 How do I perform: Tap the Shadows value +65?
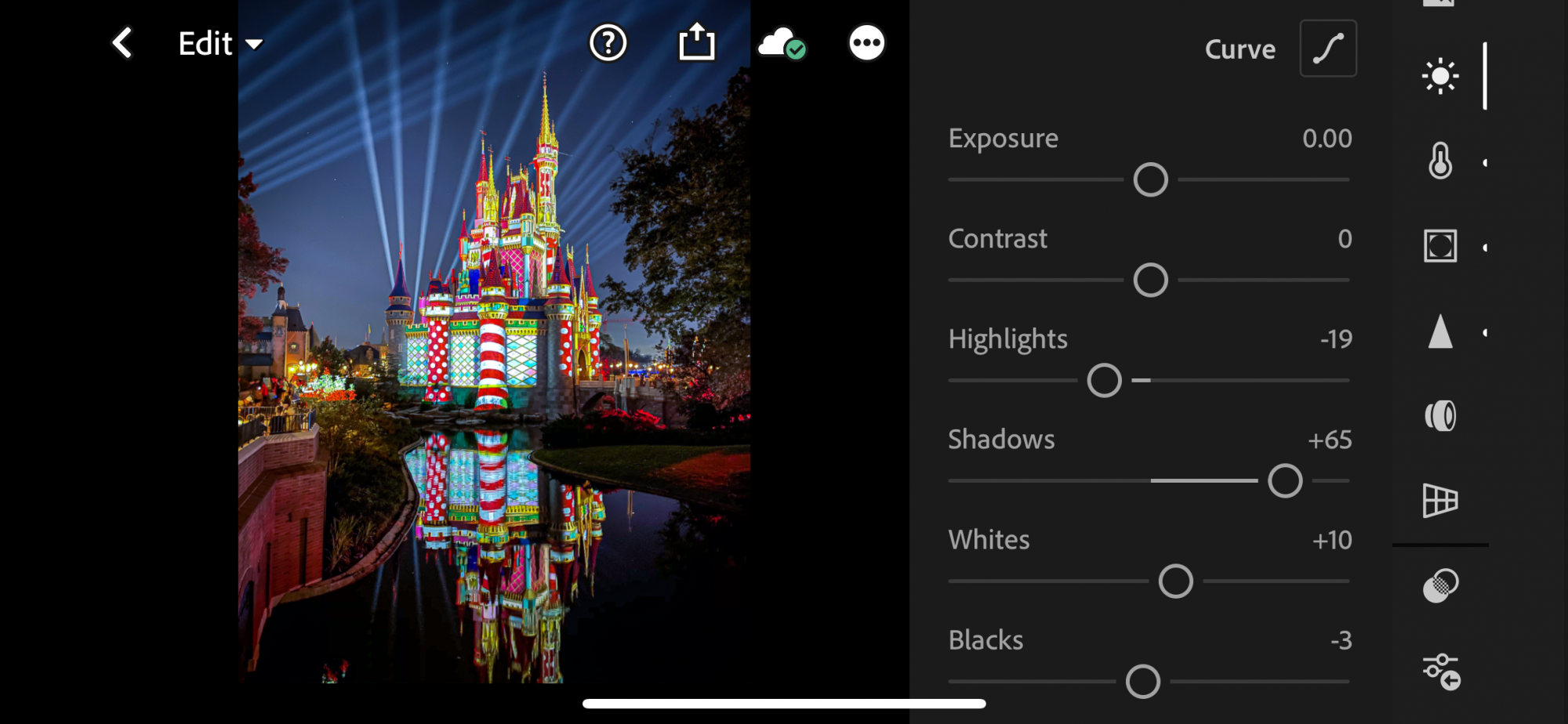(1330, 440)
